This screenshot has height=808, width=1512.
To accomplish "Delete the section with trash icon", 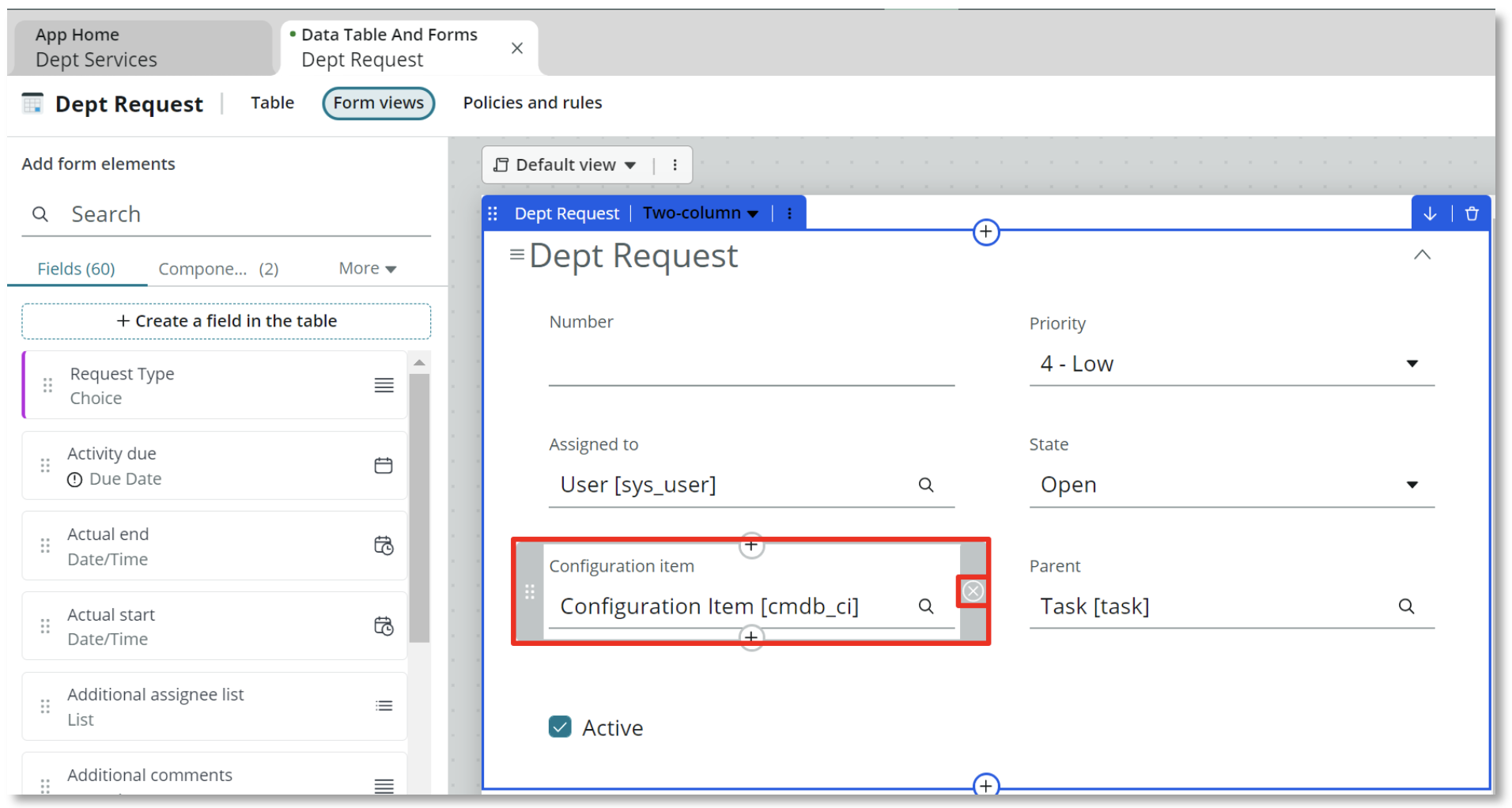I will (x=1472, y=213).
